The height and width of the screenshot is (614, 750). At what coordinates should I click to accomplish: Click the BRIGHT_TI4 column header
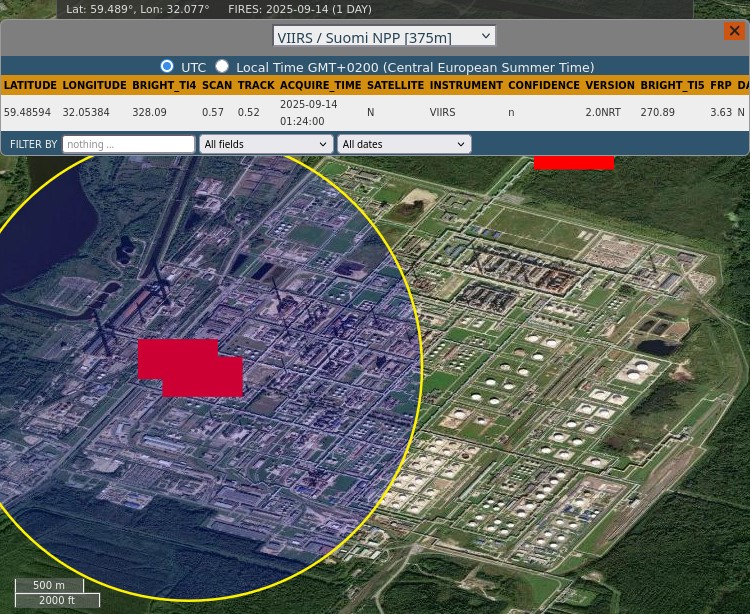pyautogui.click(x=164, y=86)
